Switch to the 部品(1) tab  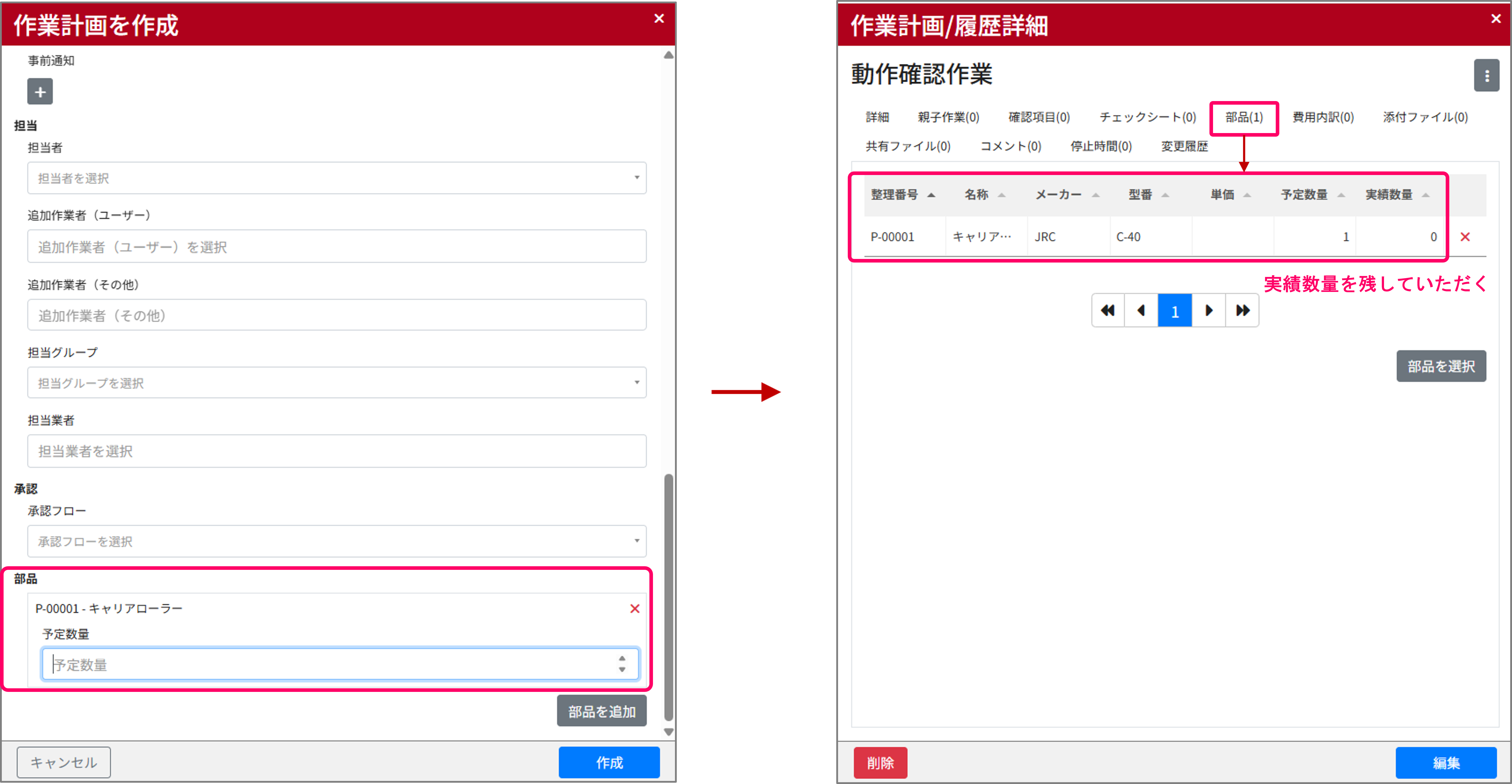point(1243,117)
